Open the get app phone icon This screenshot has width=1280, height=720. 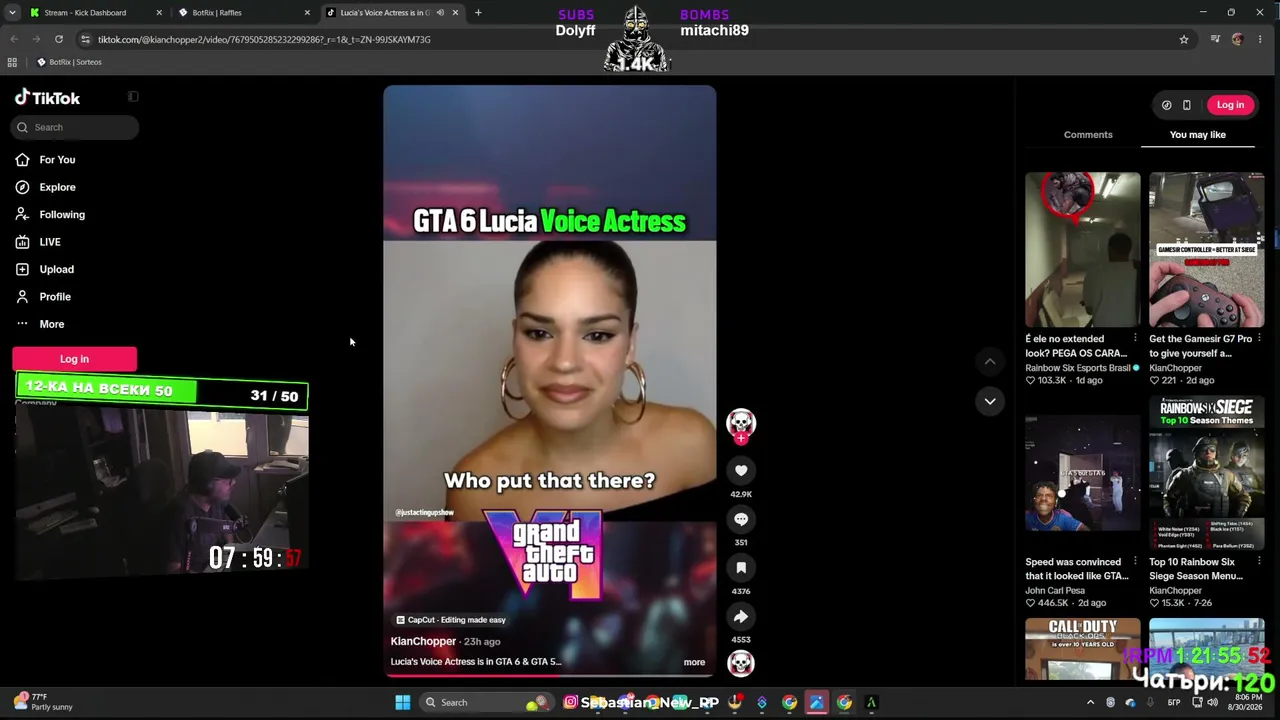tap(1187, 105)
